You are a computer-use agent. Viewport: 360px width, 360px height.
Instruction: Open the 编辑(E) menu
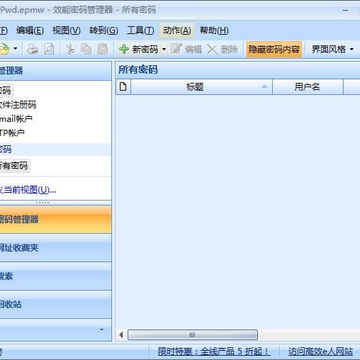[x=30, y=31]
